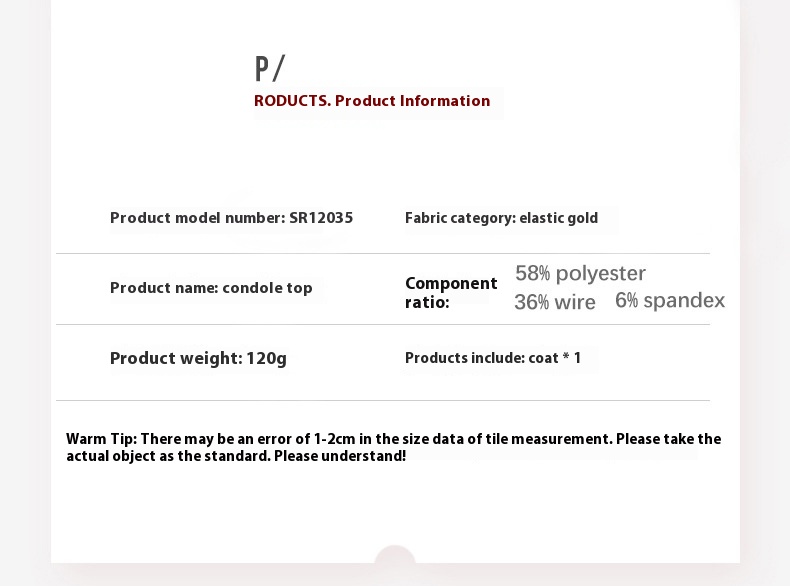Click the red RODUCTS. word
Image resolution: width=790 pixels, height=586 pixels.
292,101
